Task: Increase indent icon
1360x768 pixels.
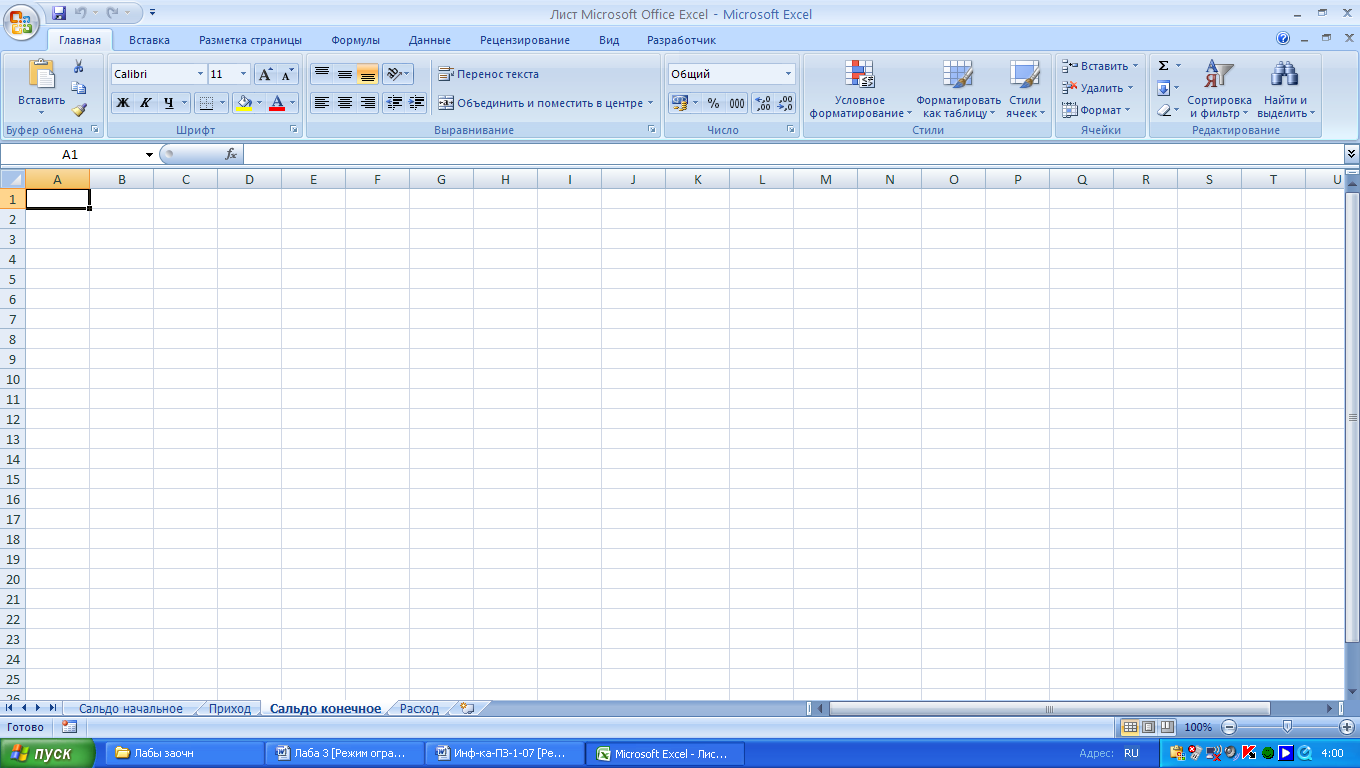Action: coord(417,102)
